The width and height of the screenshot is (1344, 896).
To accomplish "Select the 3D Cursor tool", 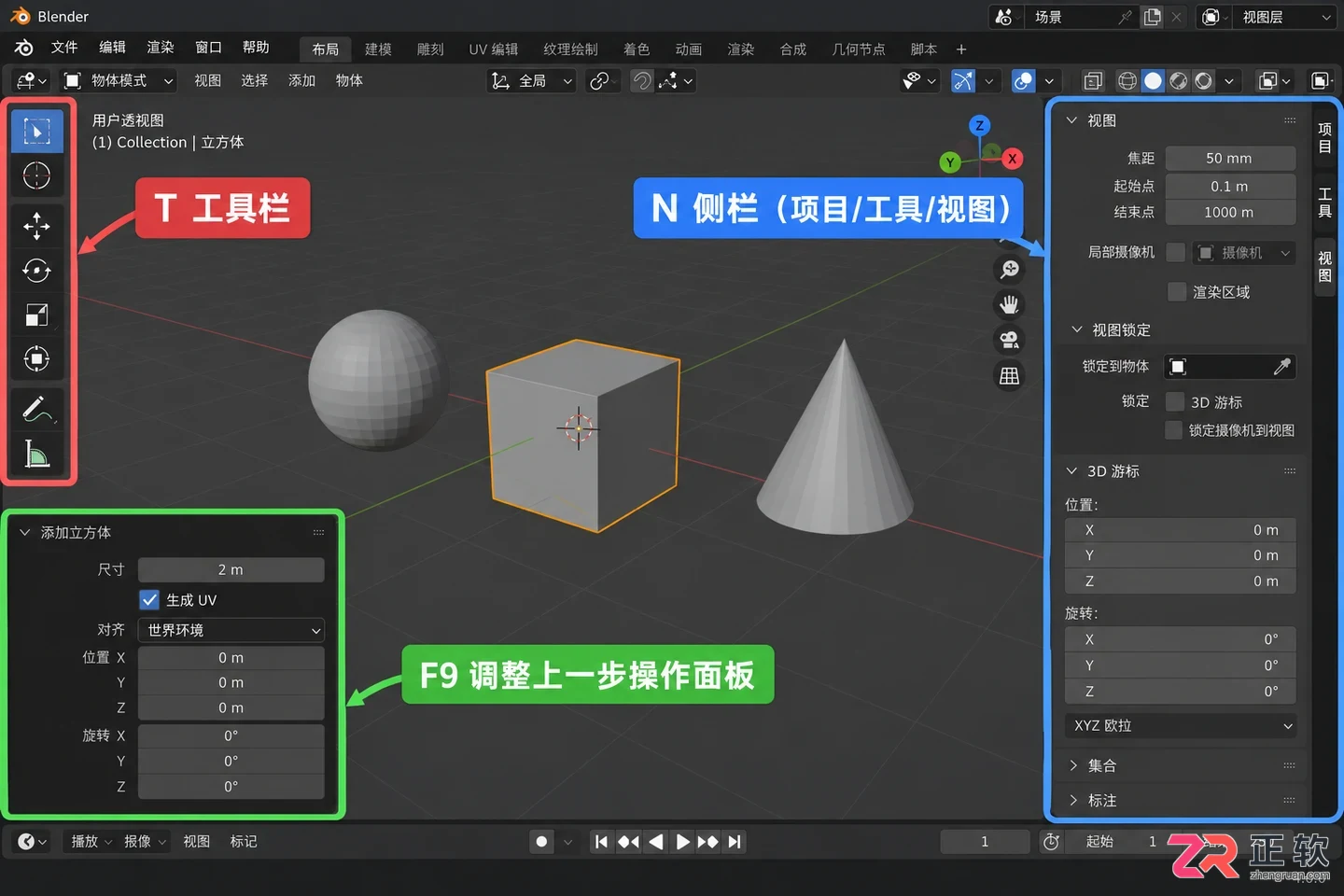I will tap(37, 175).
